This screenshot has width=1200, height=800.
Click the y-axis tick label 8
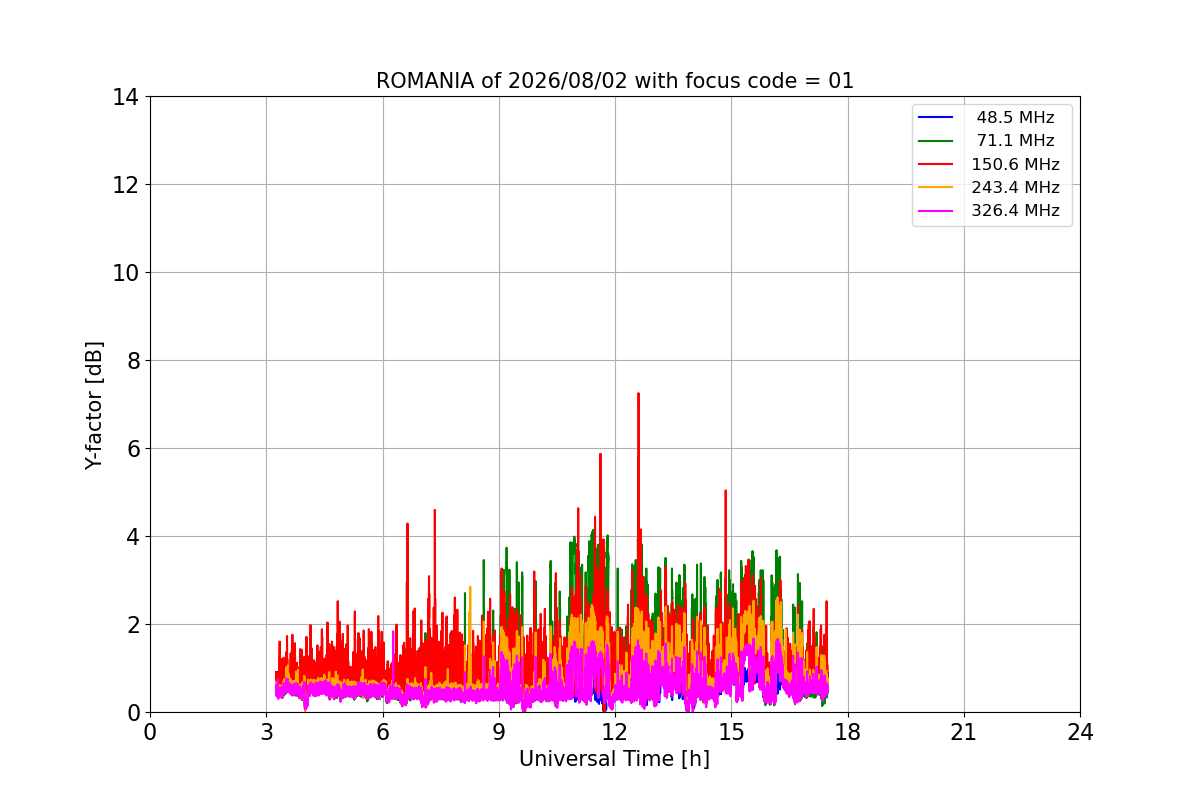[131, 361]
